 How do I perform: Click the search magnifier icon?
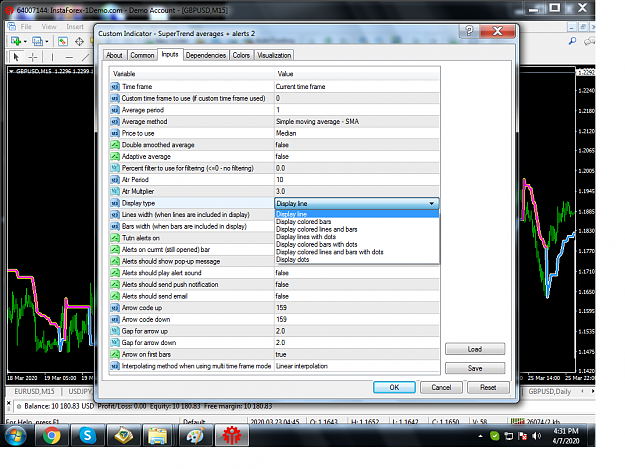[572, 41]
